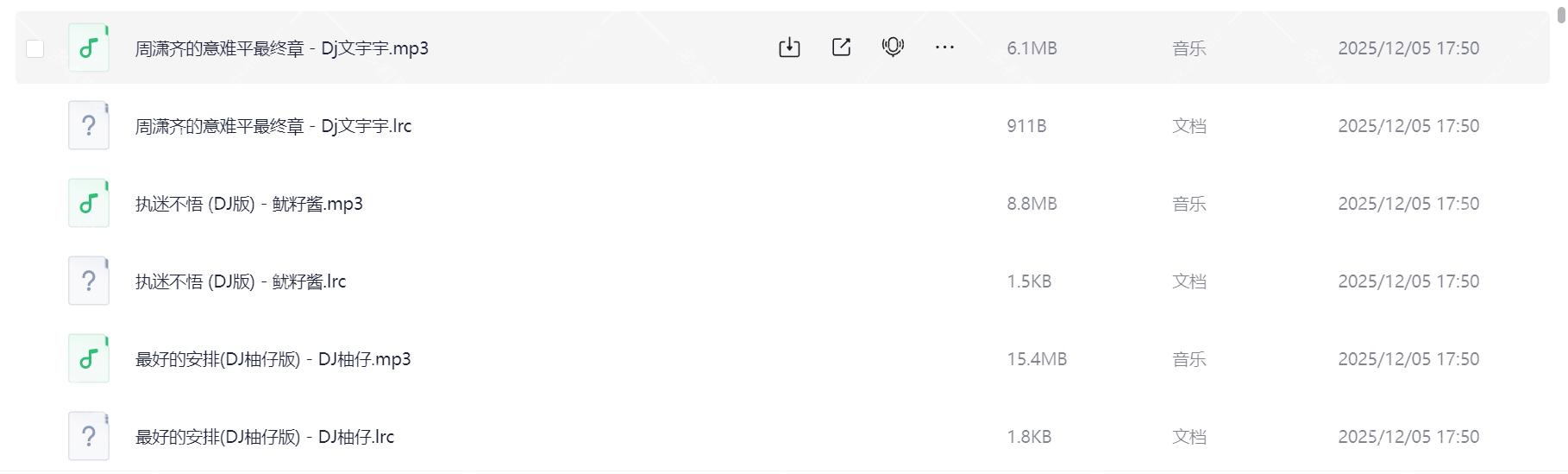Screen dimensions: 1568x474
Task: Click share icon on hovered row
Action: [841, 47]
